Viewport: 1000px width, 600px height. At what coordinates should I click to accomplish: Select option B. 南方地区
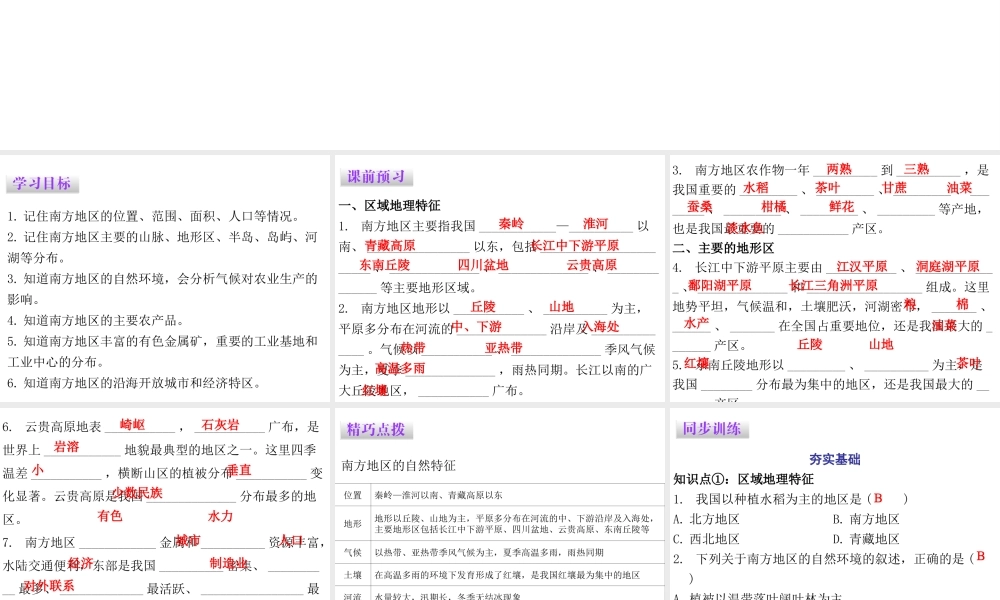click(865, 519)
